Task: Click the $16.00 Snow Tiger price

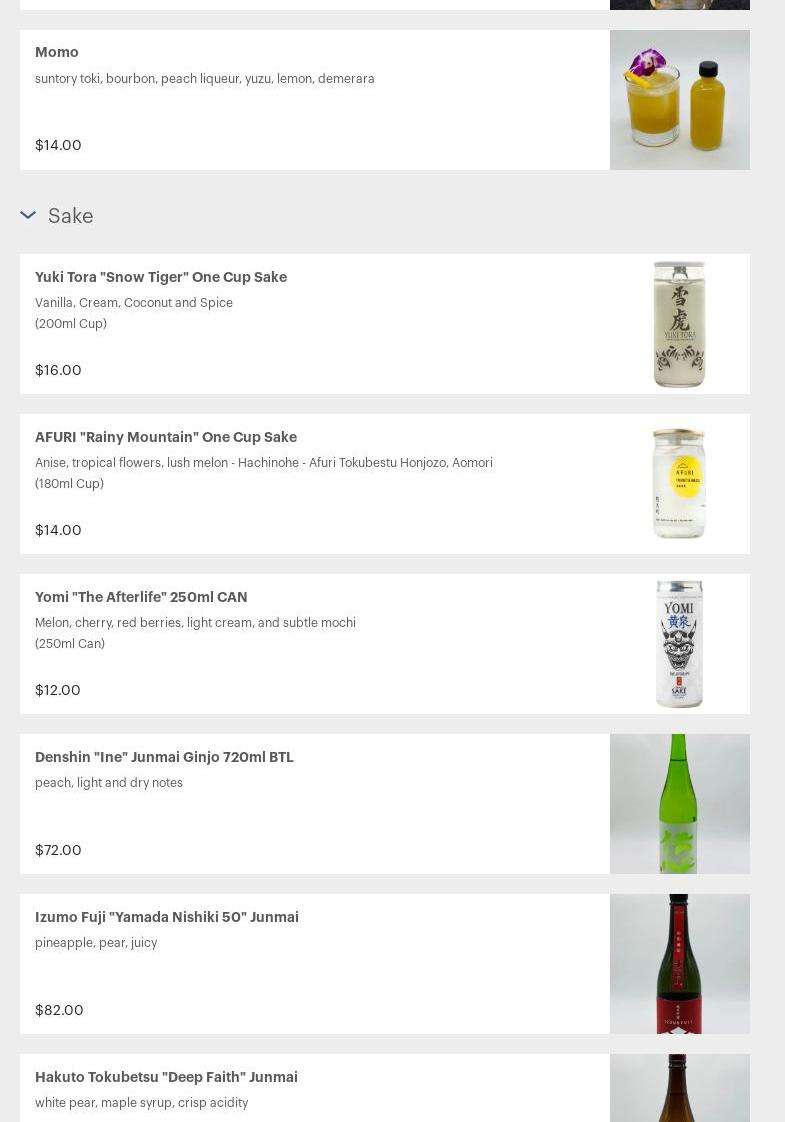Action: coord(58,370)
